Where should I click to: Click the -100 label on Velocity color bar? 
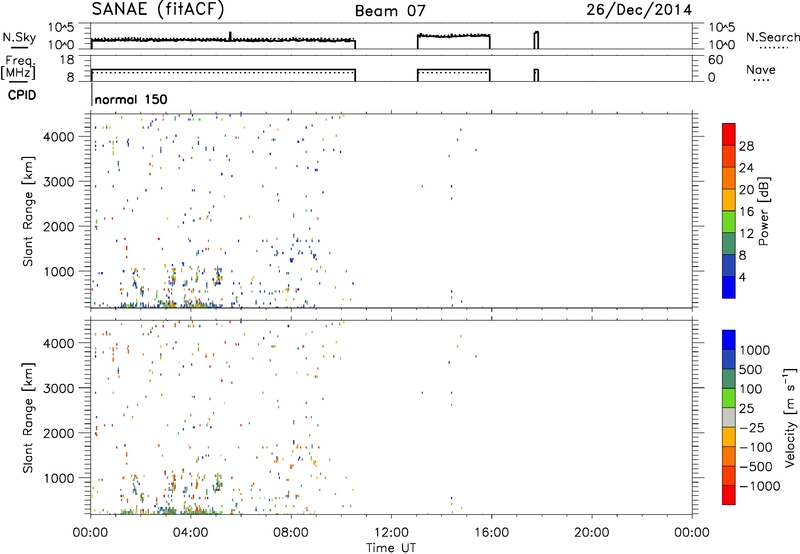click(x=755, y=447)
